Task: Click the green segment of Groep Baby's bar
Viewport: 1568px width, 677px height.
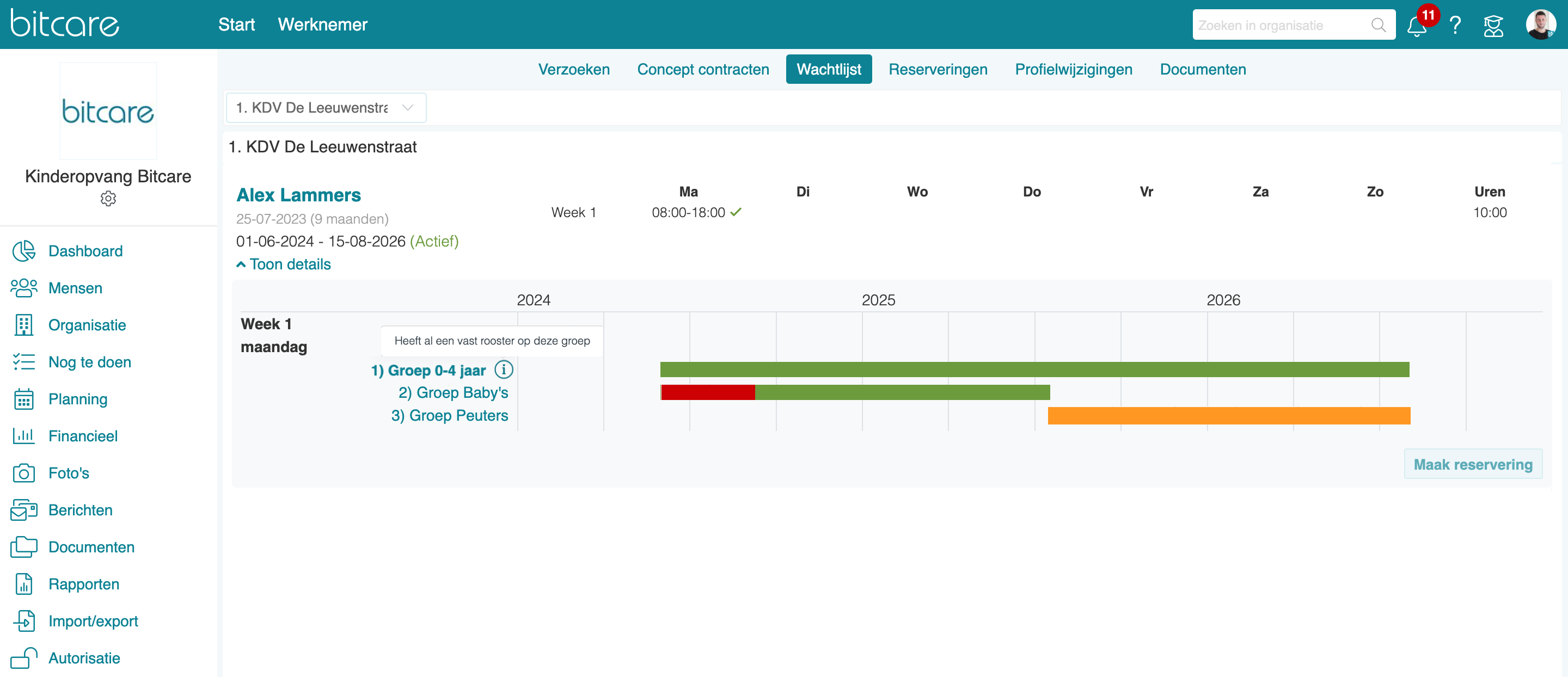Action: point(902,392)
